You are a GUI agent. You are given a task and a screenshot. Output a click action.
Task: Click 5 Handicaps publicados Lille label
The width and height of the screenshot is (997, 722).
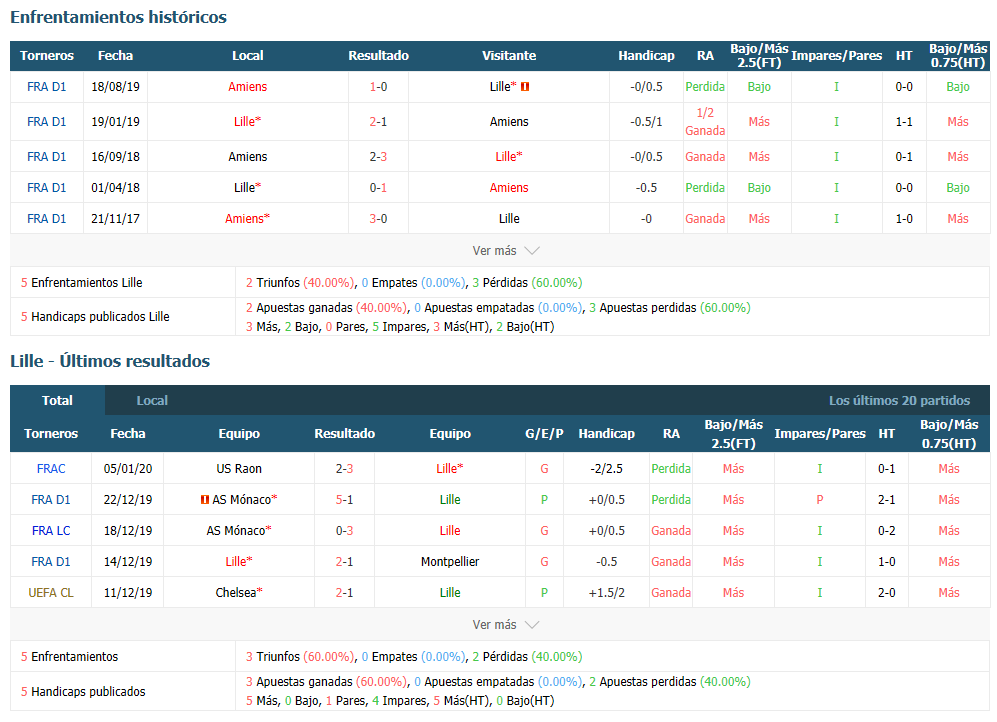point(95,317)
